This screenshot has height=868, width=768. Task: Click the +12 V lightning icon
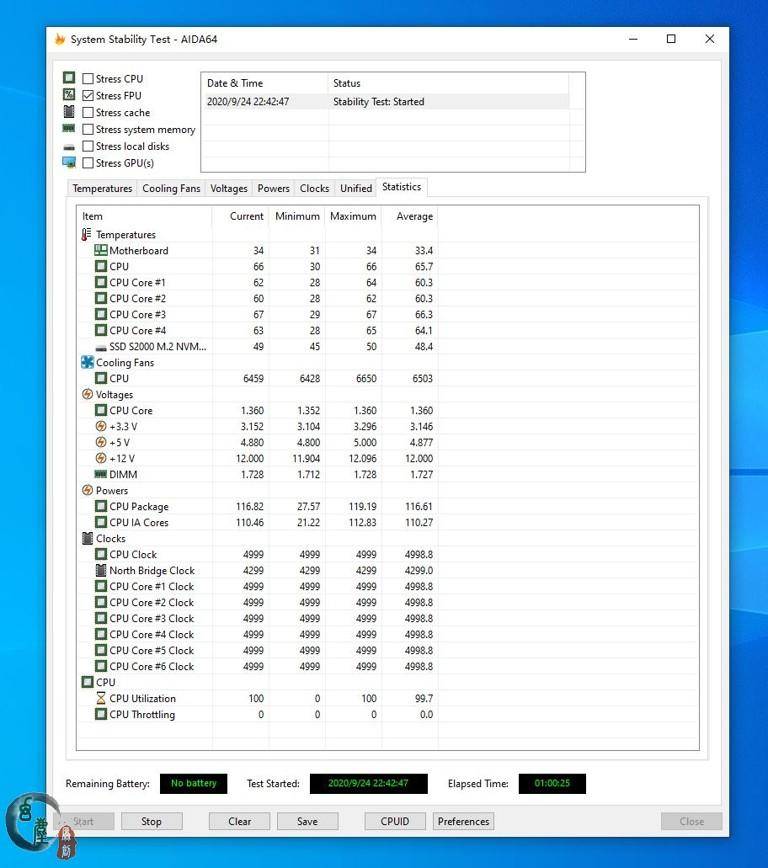tap(101, 458)
